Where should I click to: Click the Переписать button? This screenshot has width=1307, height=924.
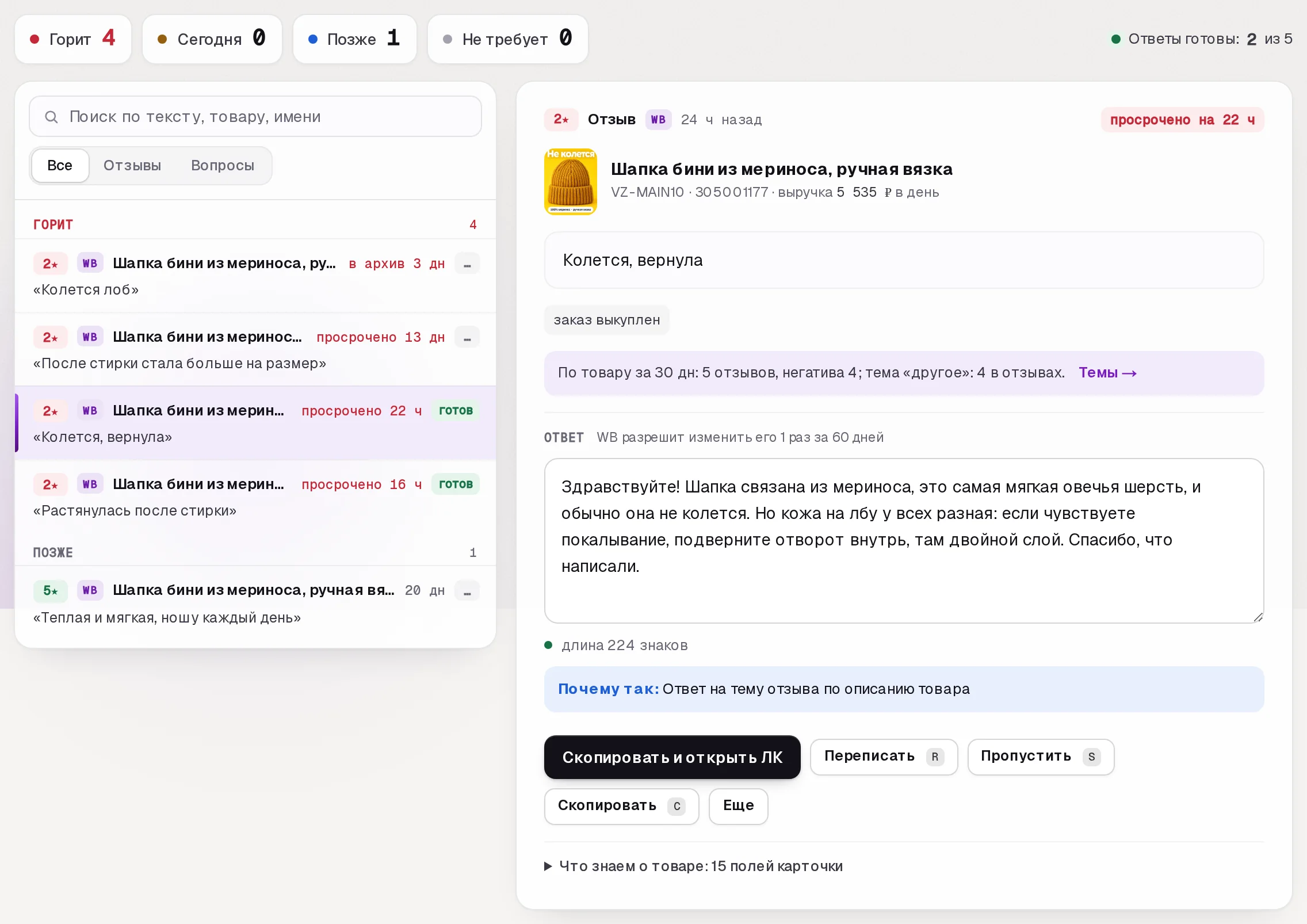pos(884,757)
